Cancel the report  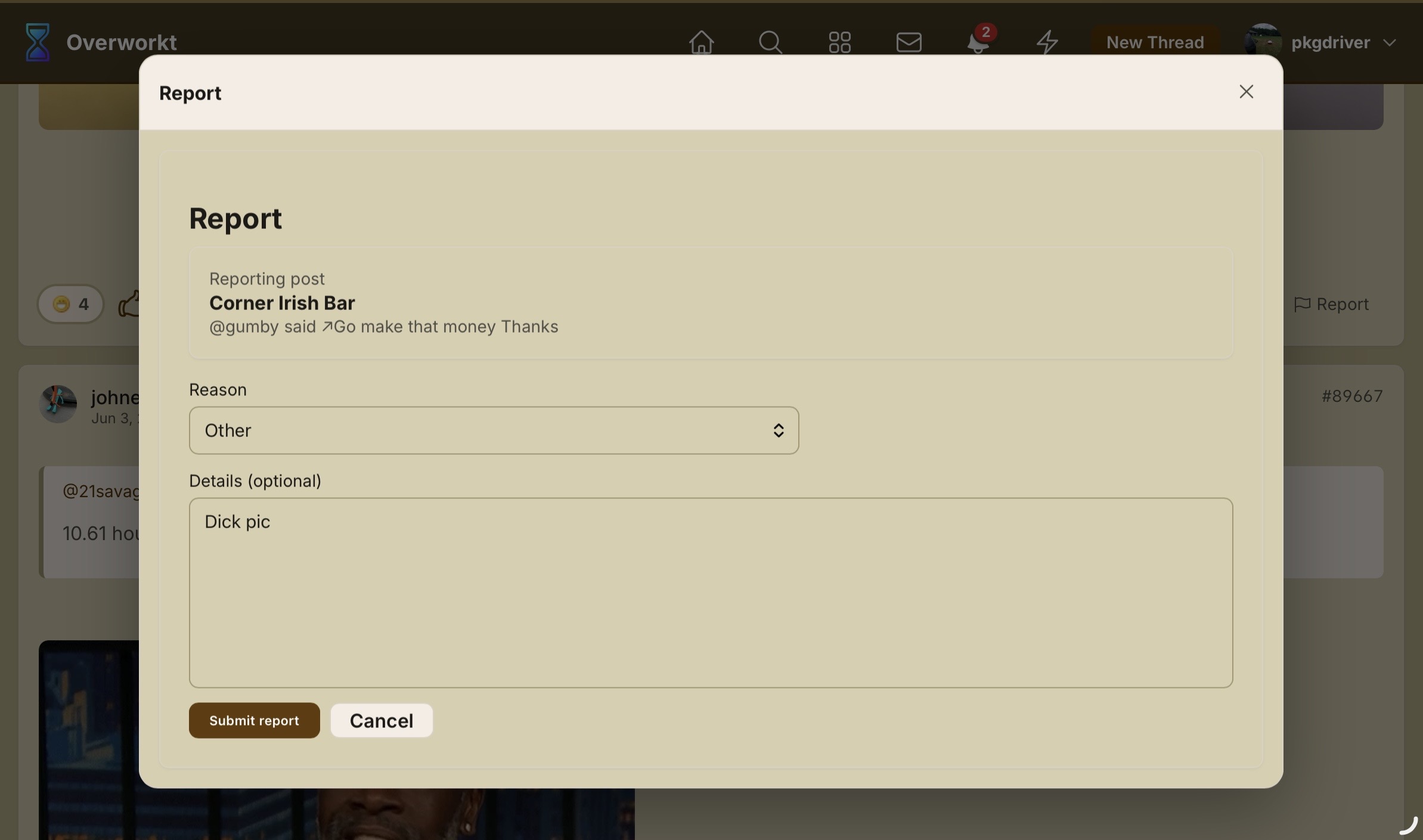coord(382,720)
